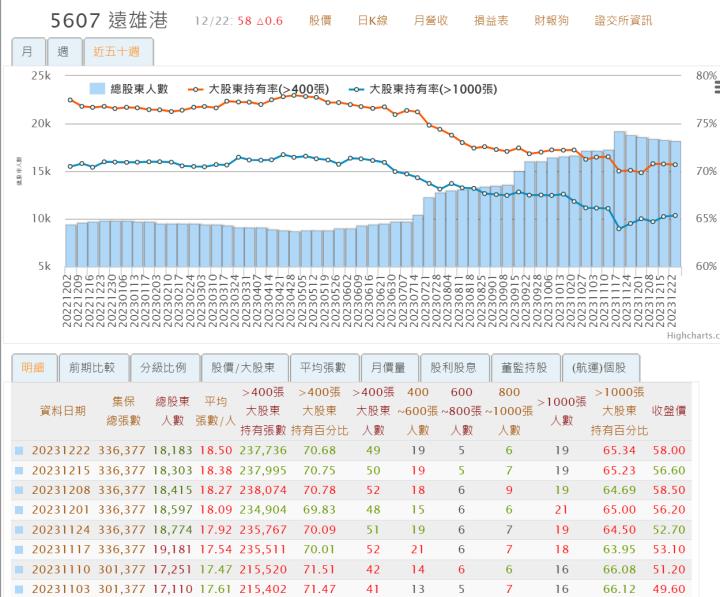Viewport: 720px width, 597px height.
Task: Switch to the 週 period tab
Action: point(64,52)
